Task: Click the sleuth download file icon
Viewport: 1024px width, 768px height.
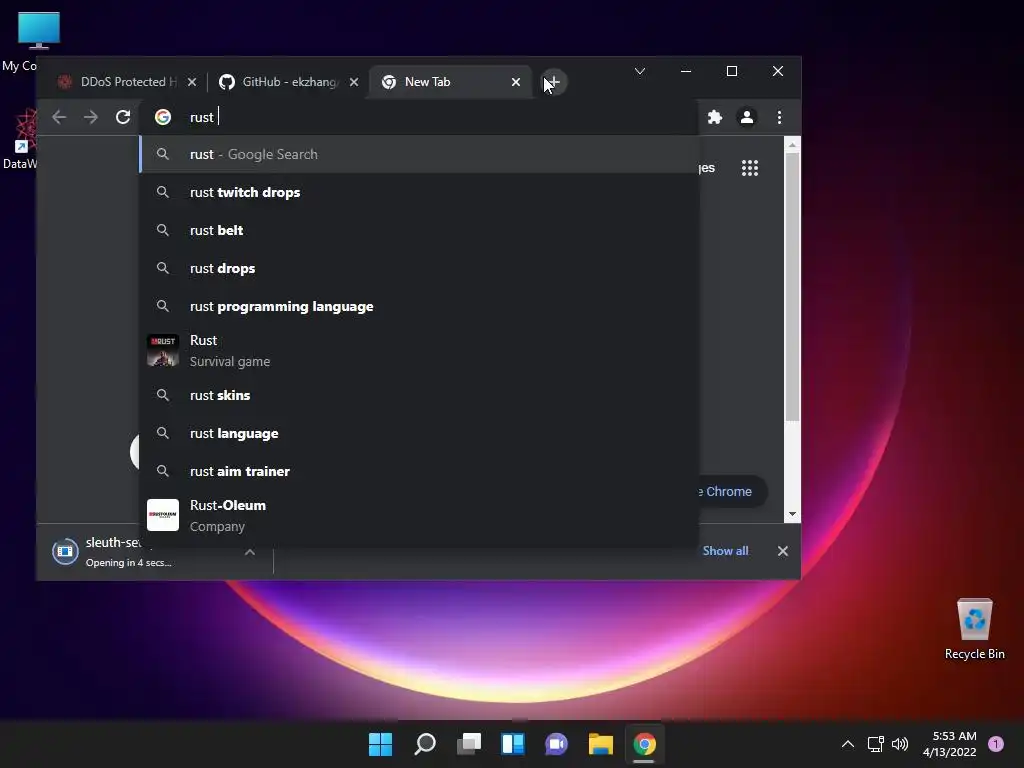Action: point(65,552)
